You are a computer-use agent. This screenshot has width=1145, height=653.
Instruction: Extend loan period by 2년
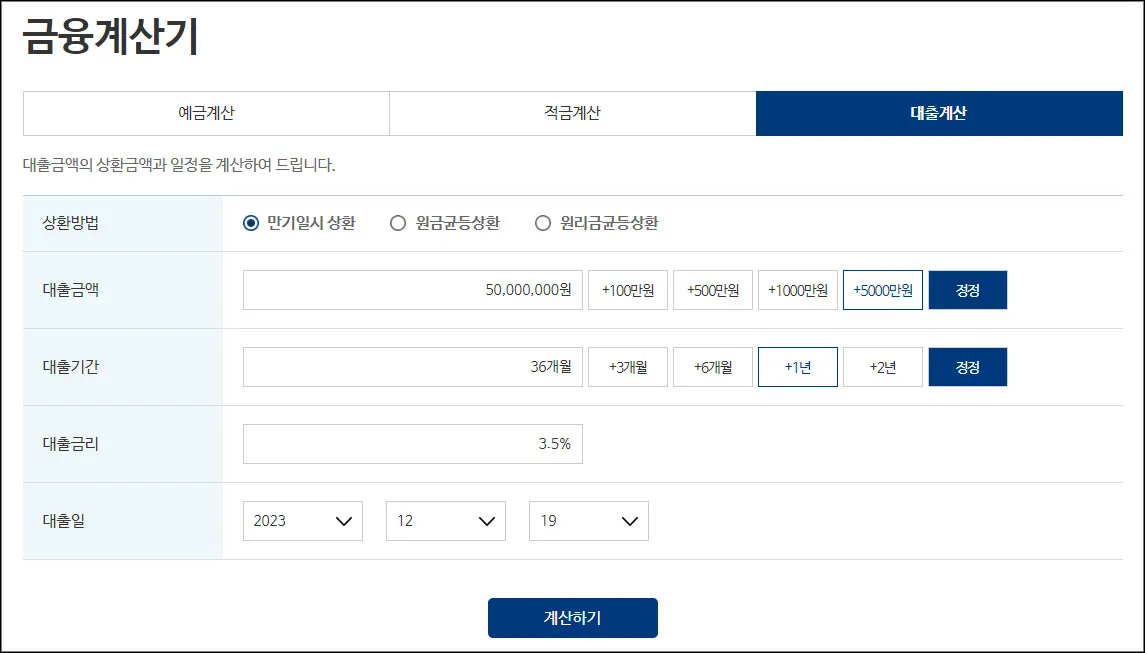pyautogui.click(x=882, y=366)
